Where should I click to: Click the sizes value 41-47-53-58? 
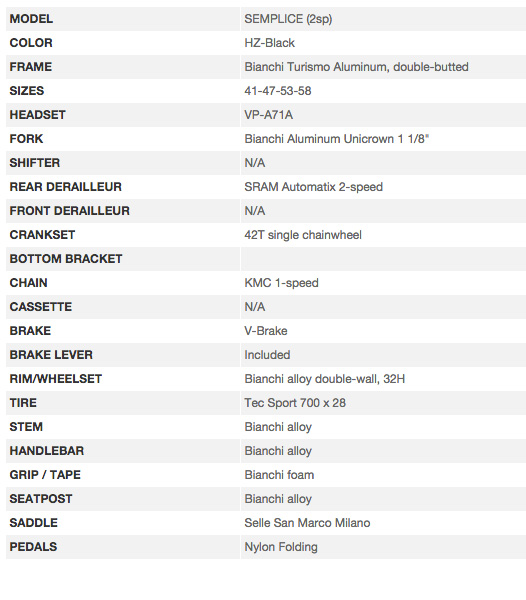278,91
